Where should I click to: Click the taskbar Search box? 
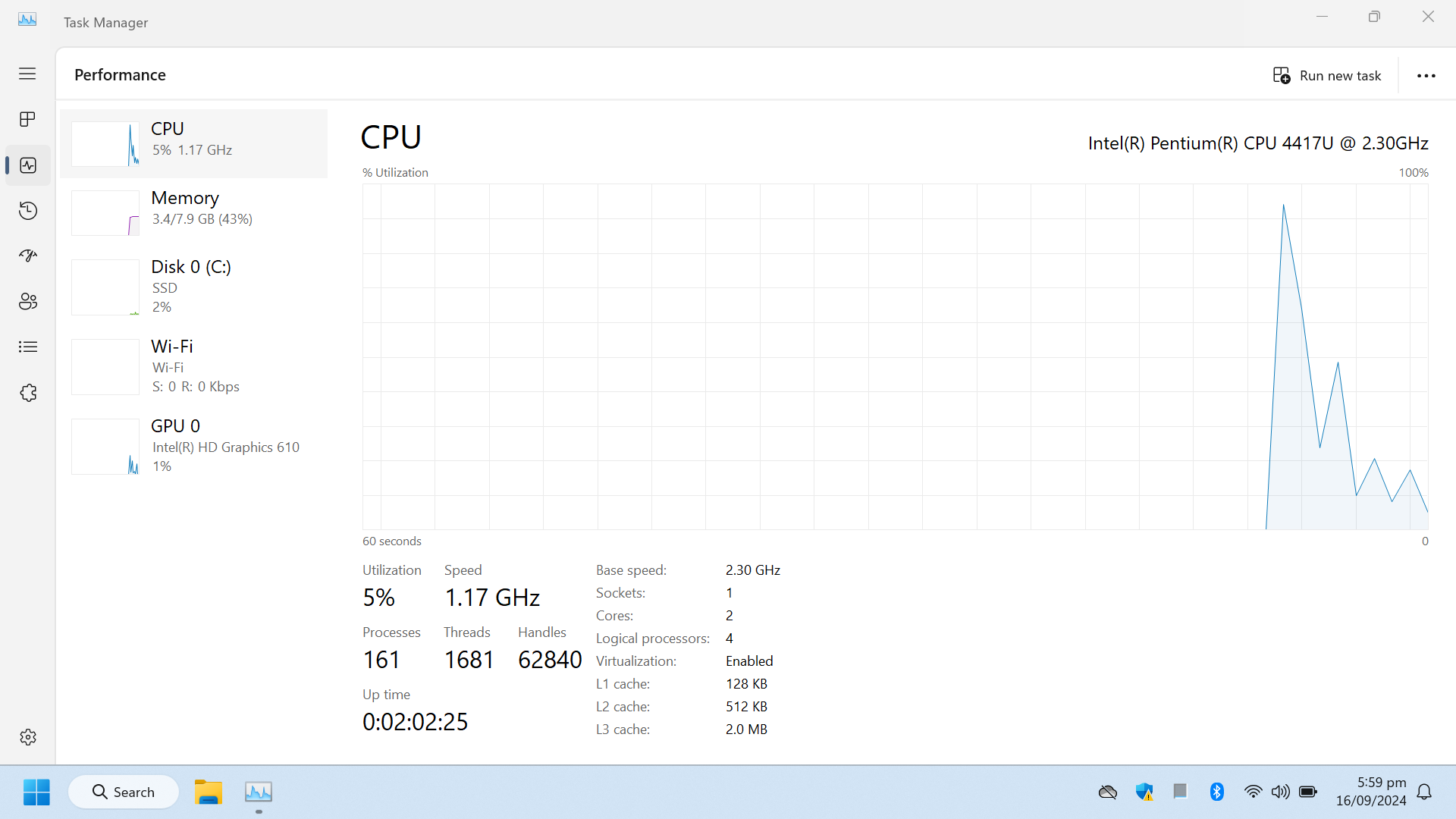tap(124, 792)
